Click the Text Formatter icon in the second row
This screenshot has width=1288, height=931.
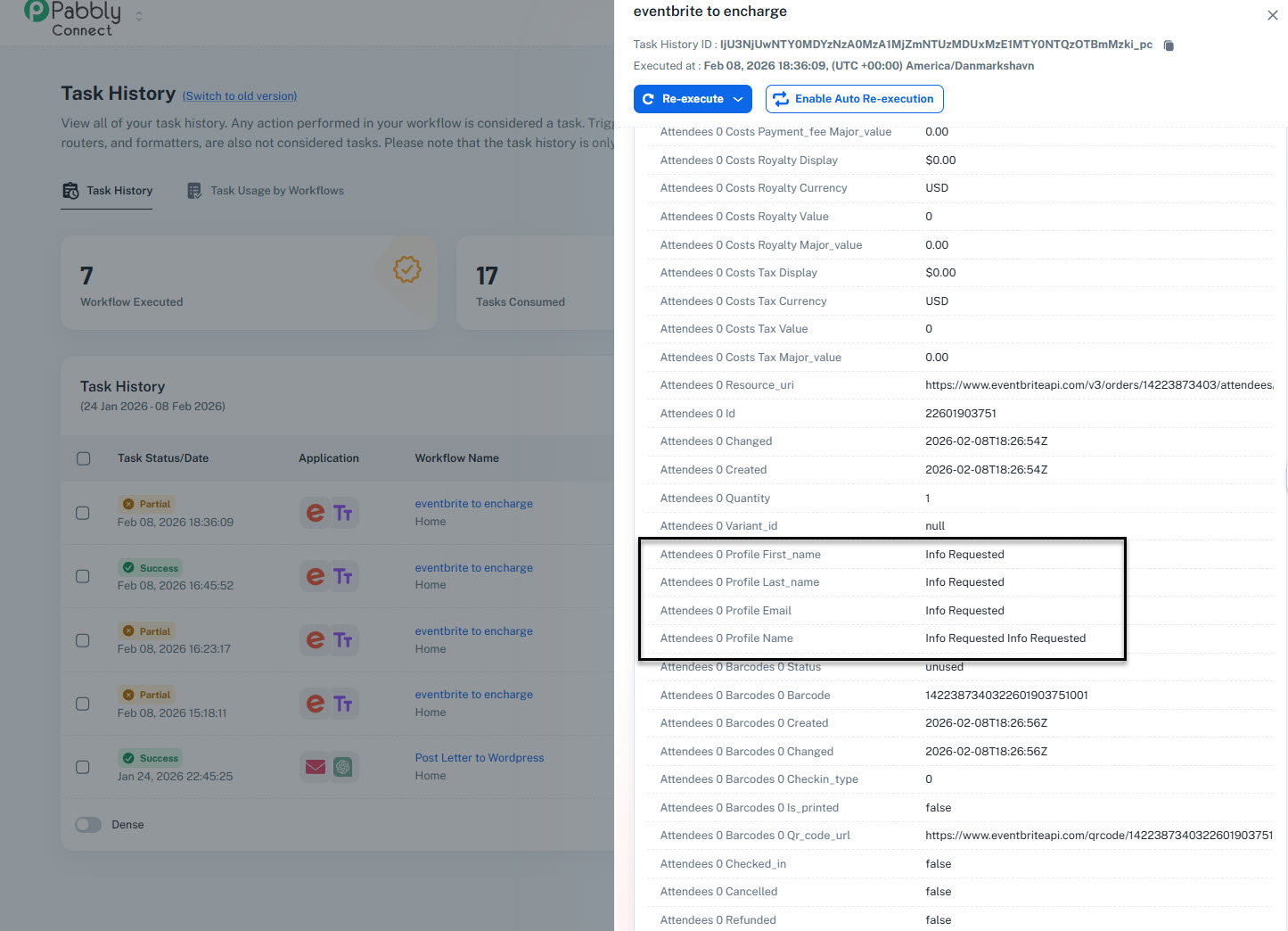(x=343, y=577)
